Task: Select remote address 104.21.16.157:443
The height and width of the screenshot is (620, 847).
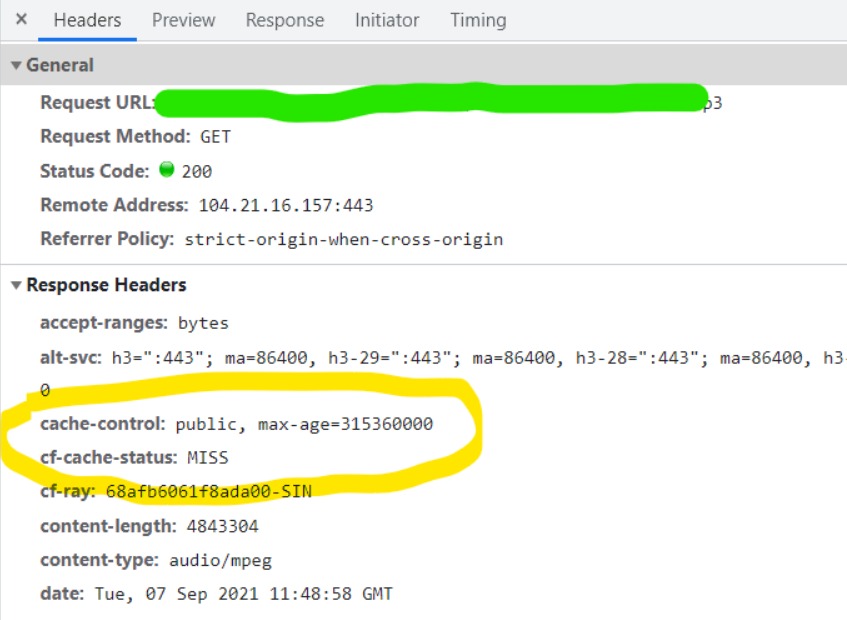Action: (286, 205)
